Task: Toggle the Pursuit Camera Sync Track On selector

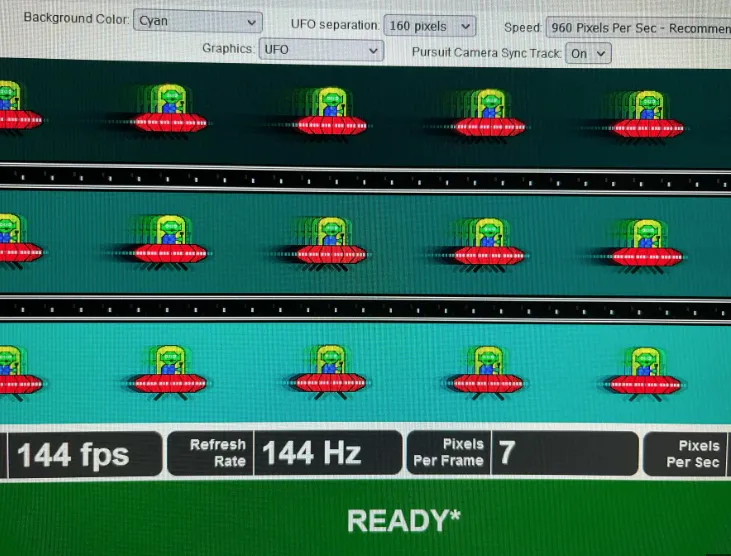Action: [x=588, y=54]
